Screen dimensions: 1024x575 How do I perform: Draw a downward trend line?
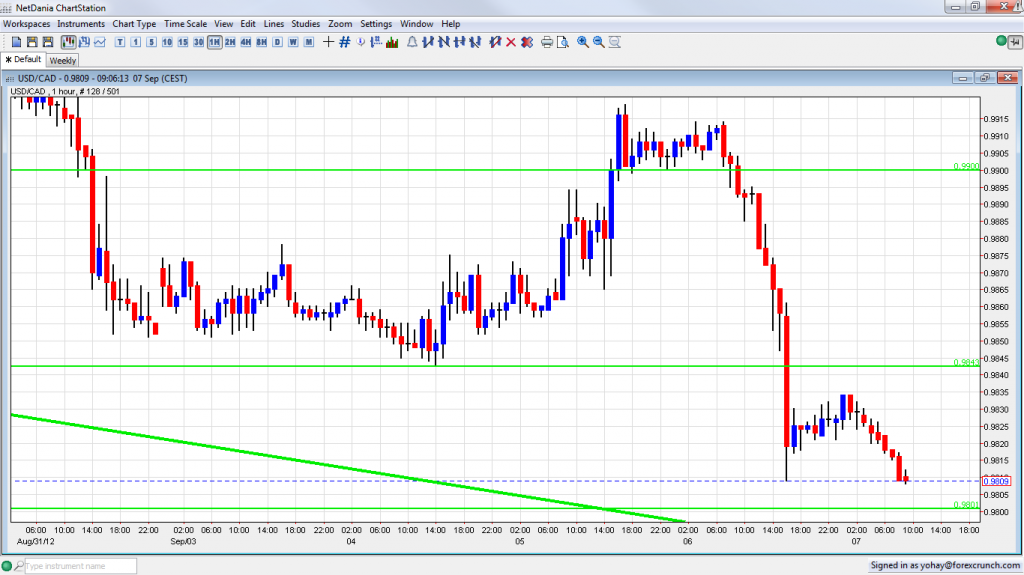[x=443, y=42]
